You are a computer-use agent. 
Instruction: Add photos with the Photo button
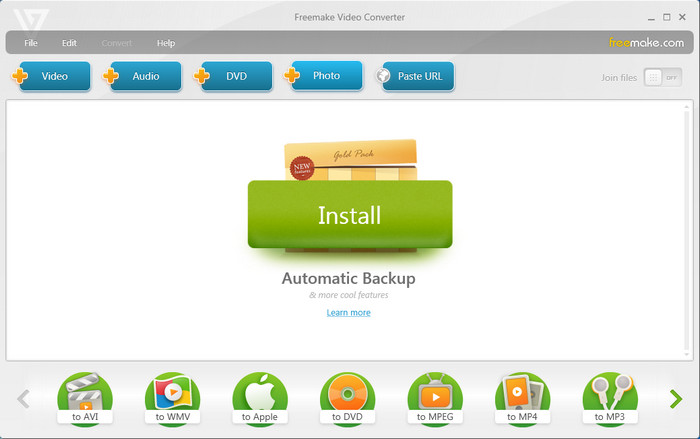pos(323,75)
